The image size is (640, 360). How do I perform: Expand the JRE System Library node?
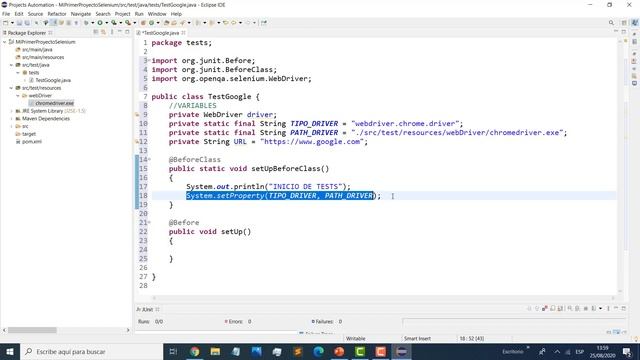[11, 111]
